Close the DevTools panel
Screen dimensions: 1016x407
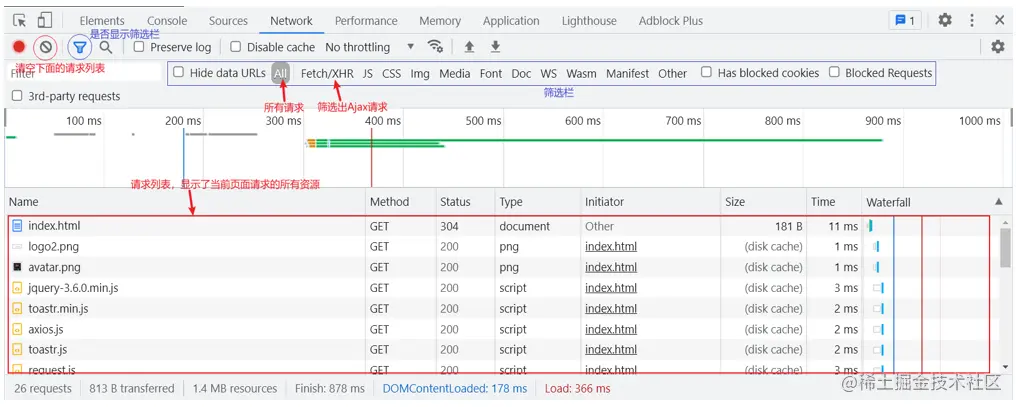(x=999, y=20)
